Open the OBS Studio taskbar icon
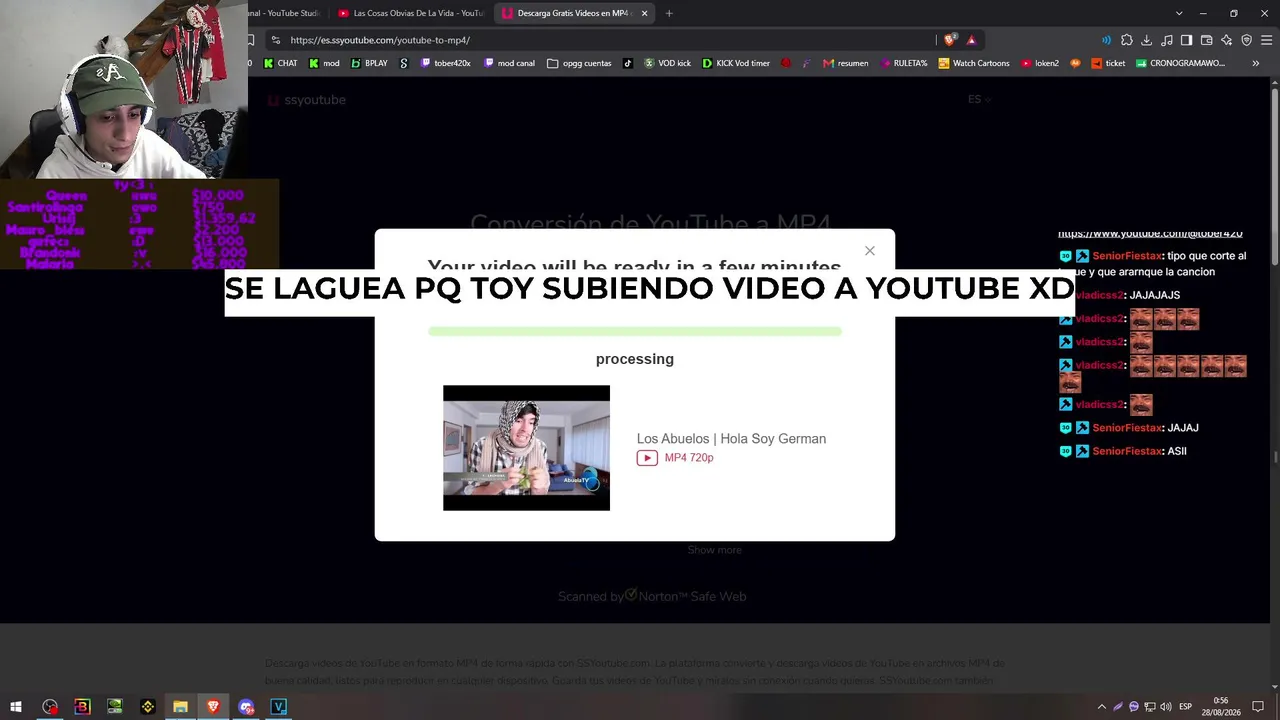Screen dimensions: 1280x720 [50, 707]
